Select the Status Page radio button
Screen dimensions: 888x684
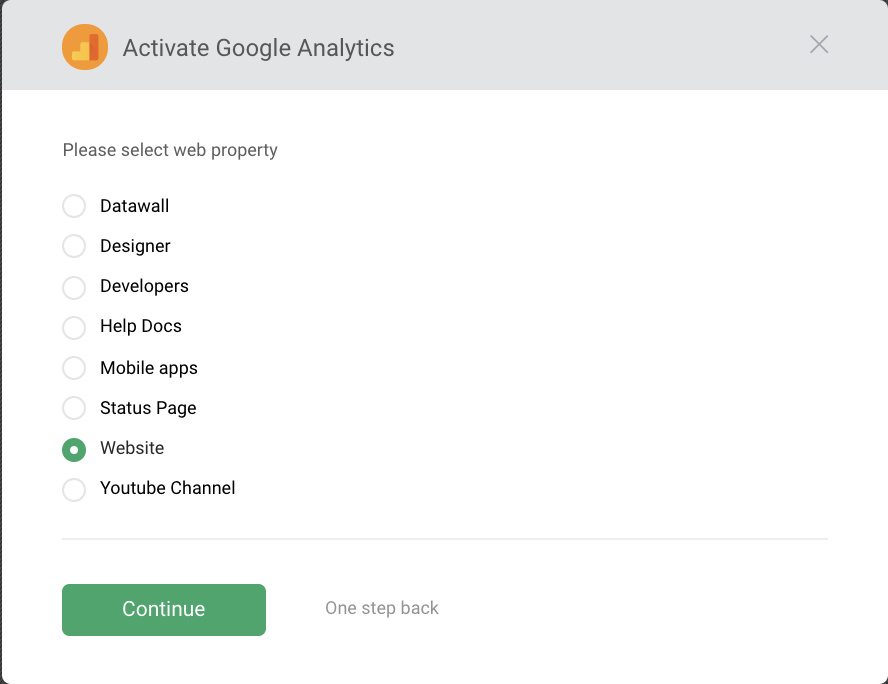click(x=74, y=408)
